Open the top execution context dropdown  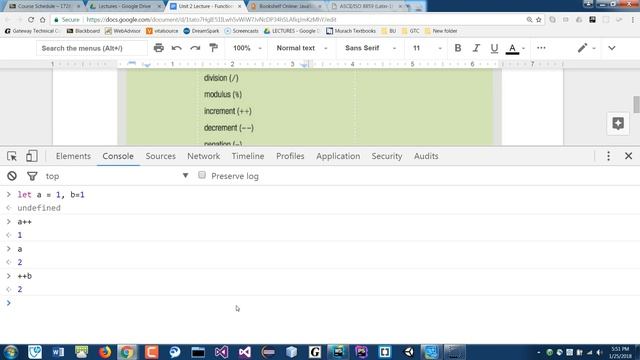117,176
